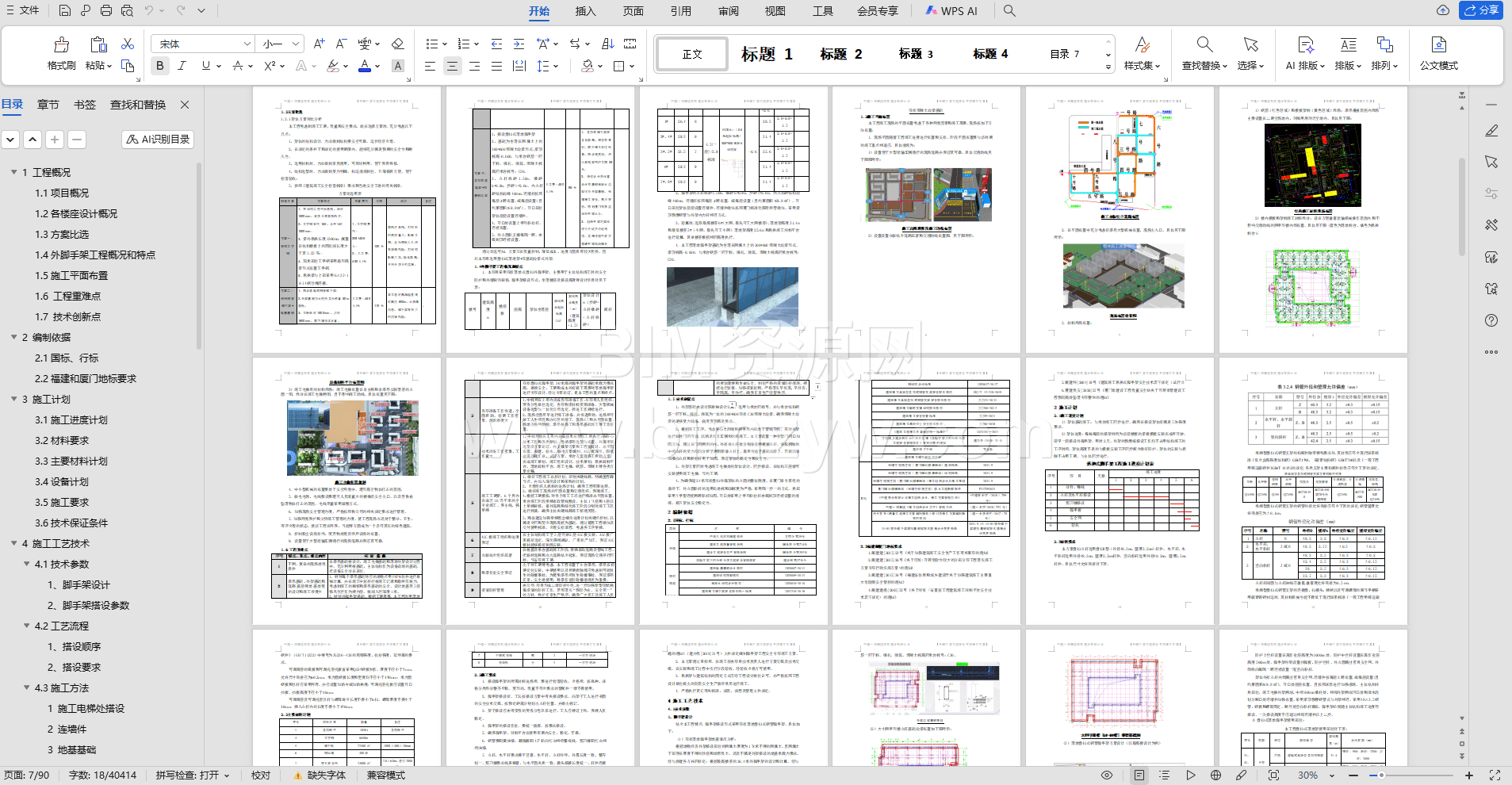Click the Redo arrow
The image size is (1512, 785).
[x=181, y=10]
